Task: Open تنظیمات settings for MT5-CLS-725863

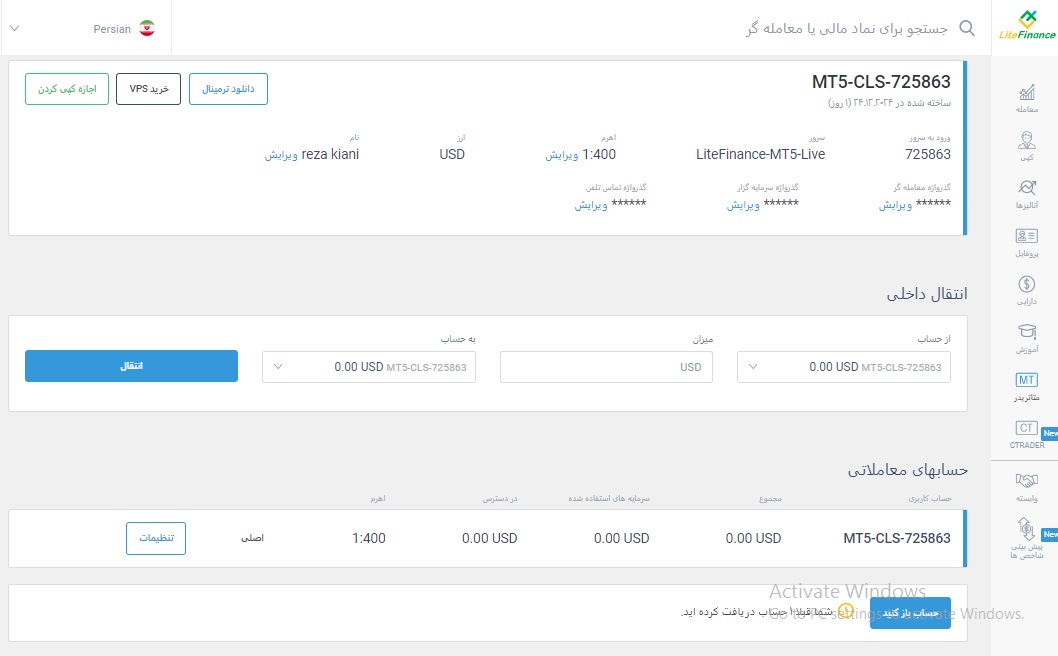Action: (156, 539)
